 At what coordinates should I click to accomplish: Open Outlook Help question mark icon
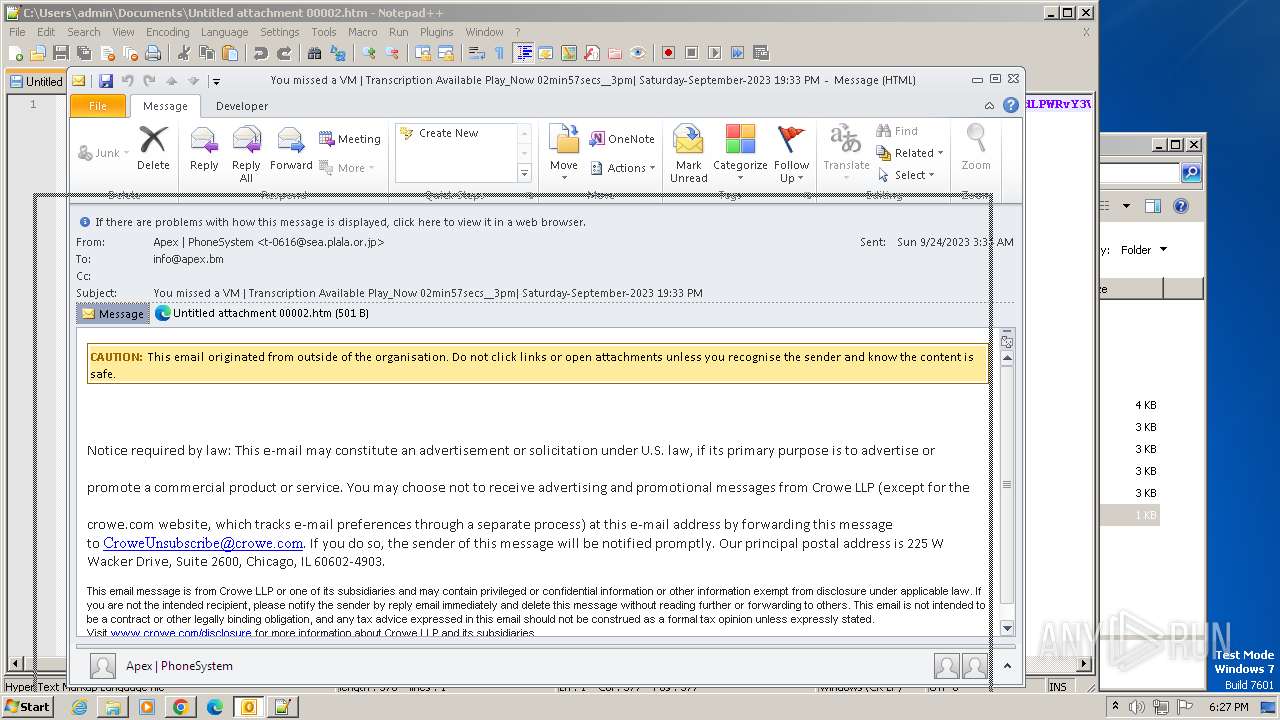pyautogui.click(x=1011, y=105)
